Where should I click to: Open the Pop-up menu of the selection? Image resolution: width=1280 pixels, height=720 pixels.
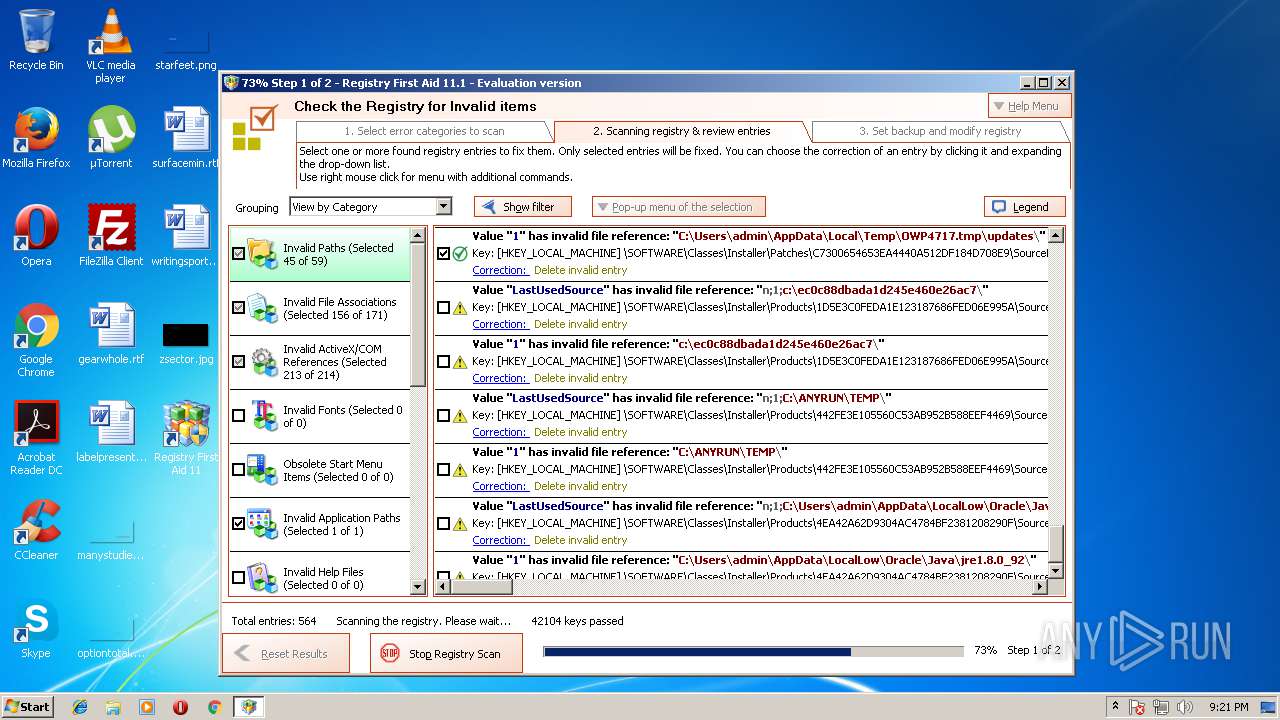coord(679,207)
